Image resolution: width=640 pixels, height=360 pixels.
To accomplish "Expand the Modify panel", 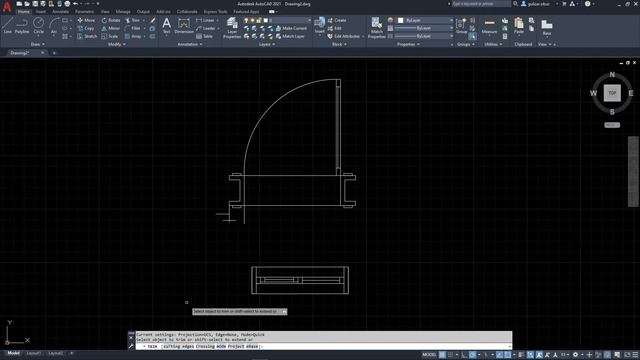I will pyautogui.click(x=116, y=44).
